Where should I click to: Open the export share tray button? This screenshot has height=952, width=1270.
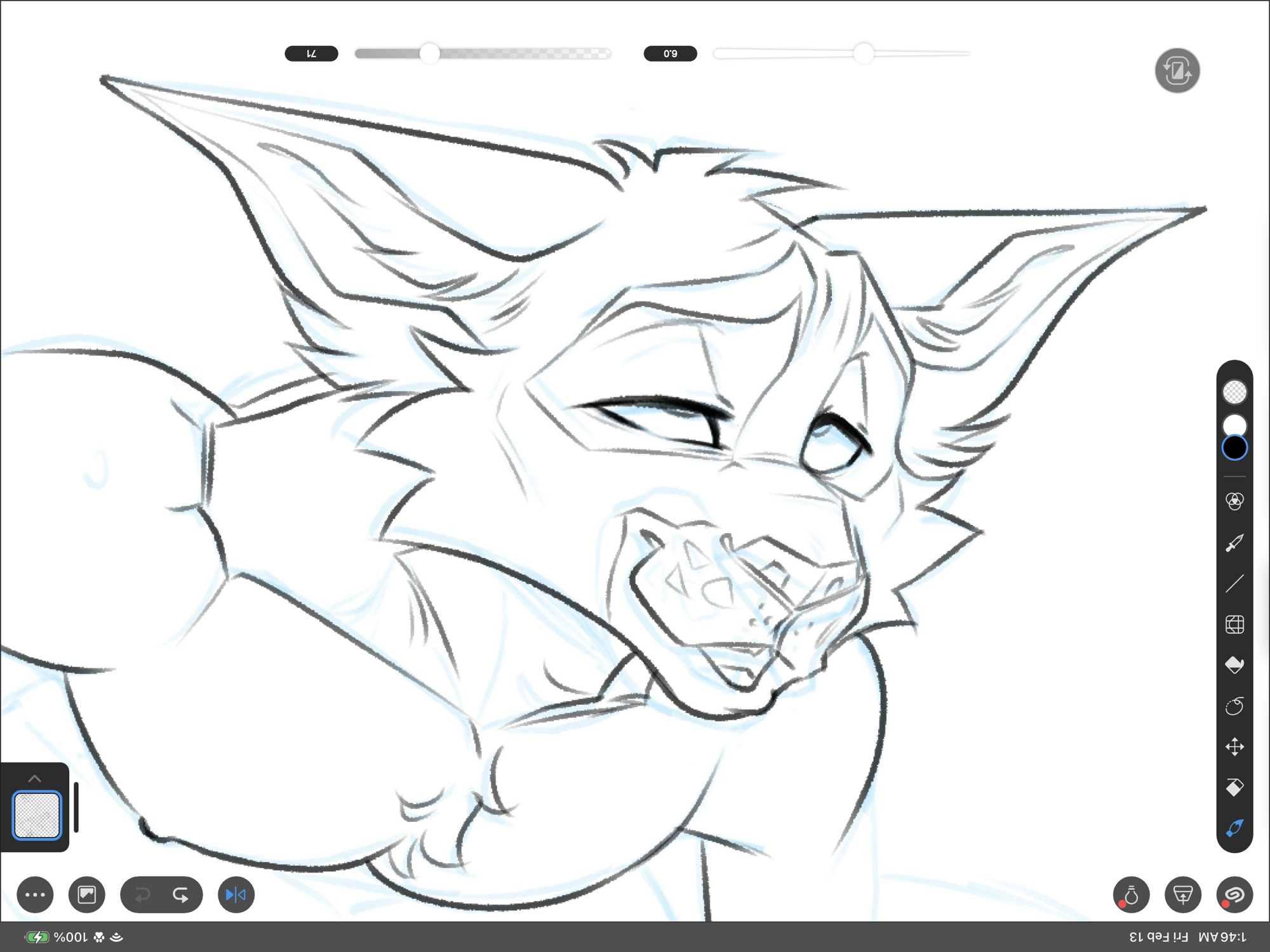tap(1182, 895)
